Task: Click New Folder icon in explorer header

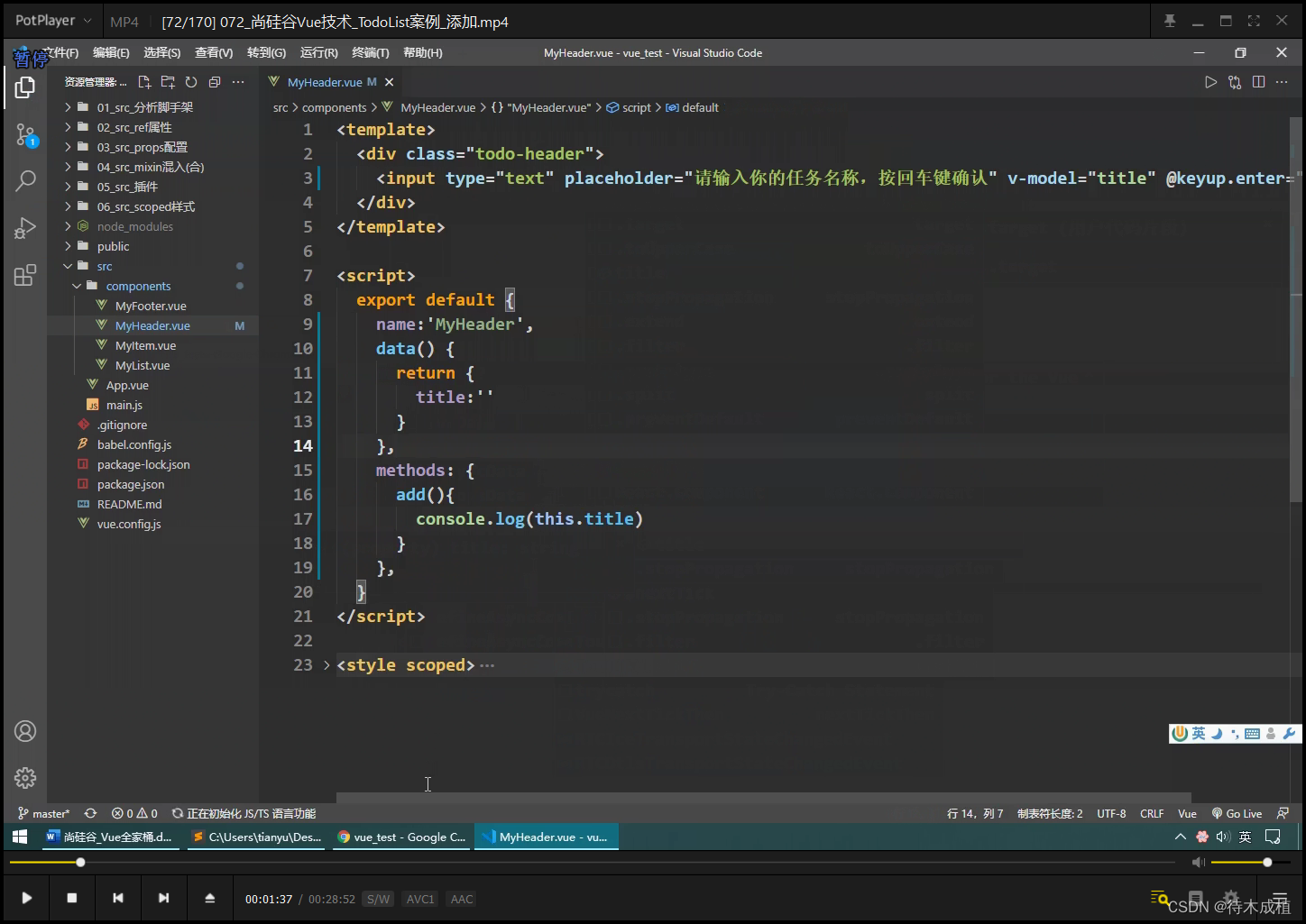Action: [168, 82]
